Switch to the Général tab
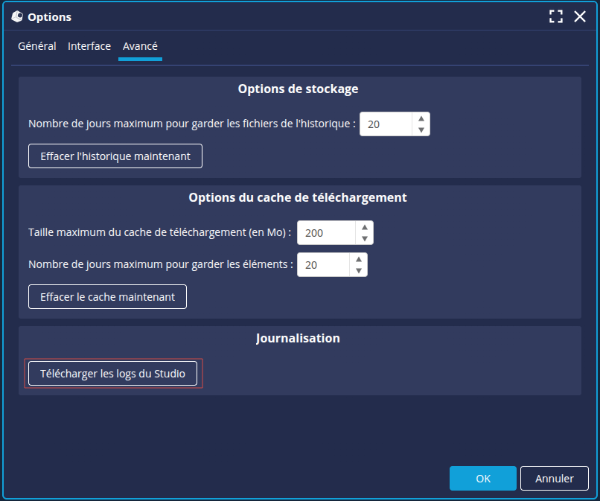600x501 pixels. (37, 46)
